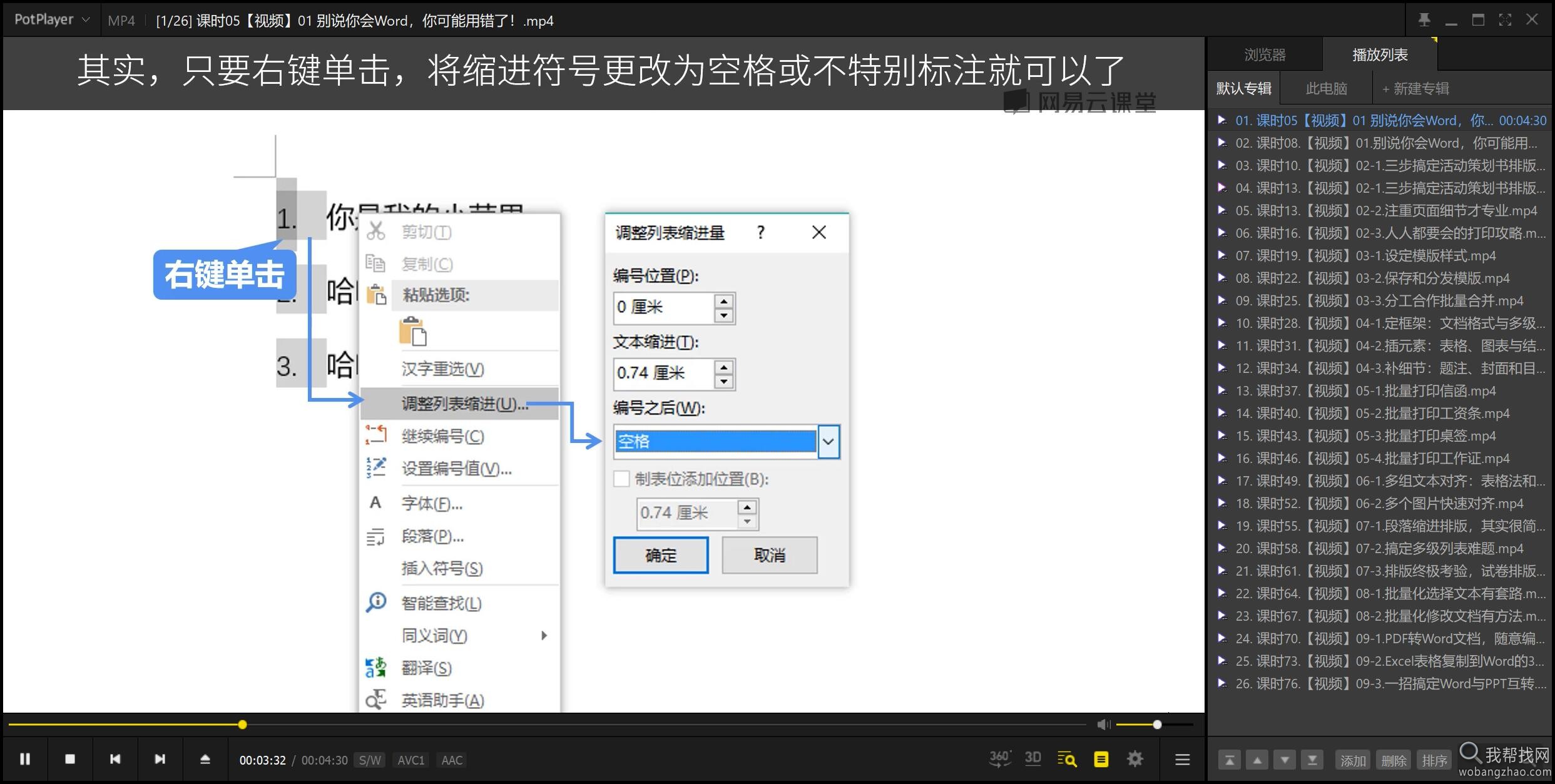Open the PotPlayer menu dropdown
The image size is (1555, 784).
click(x=53, y=19)
